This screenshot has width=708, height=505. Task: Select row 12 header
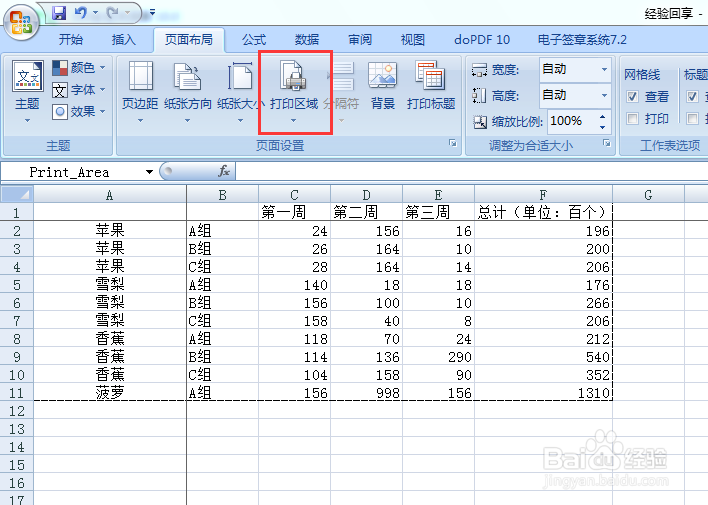(17, 411)
